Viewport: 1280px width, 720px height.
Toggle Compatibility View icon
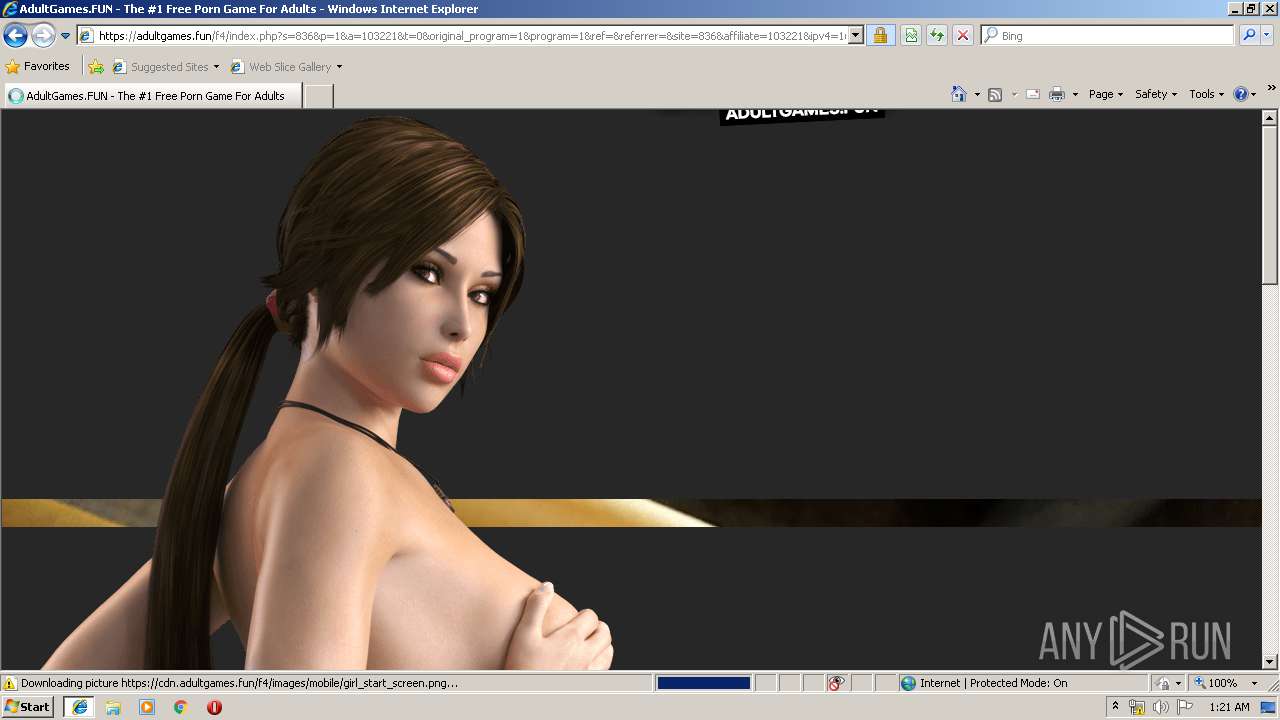(911, 36)
